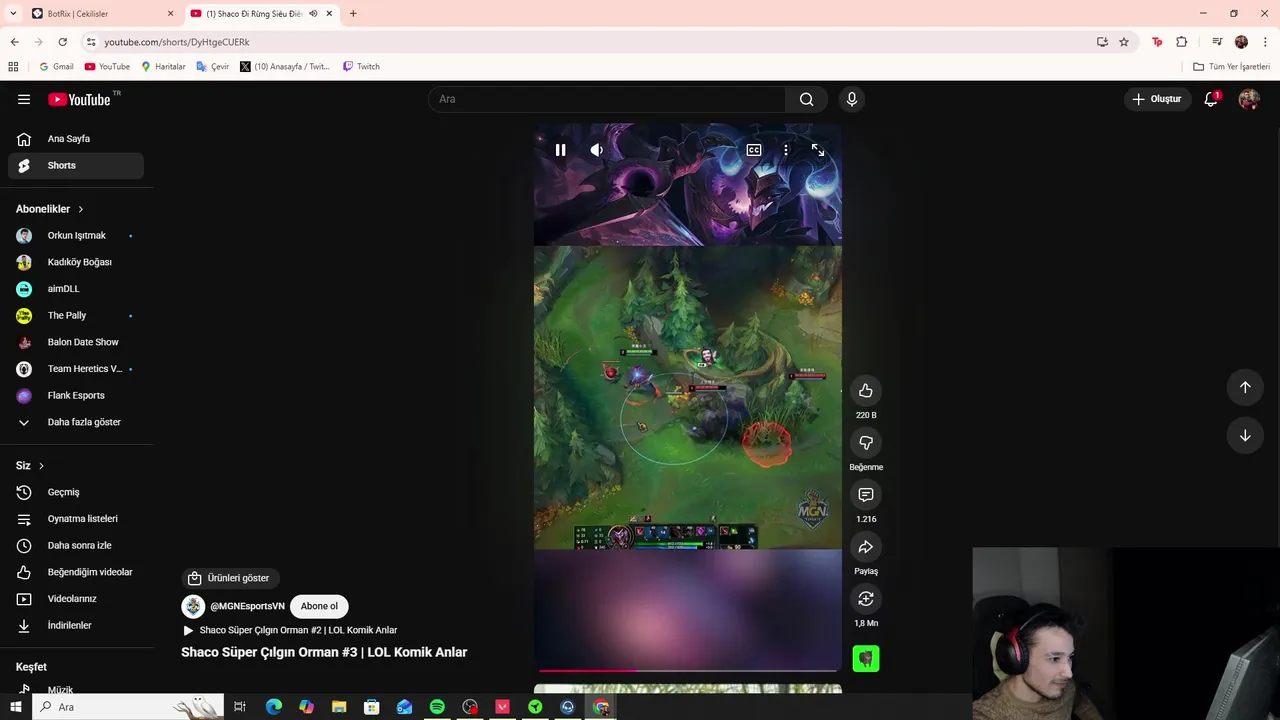Open the remix button showing 1,8 Mn
Image resolution: width=1280 pixels, height=720 pixels.
click(866, 599)
